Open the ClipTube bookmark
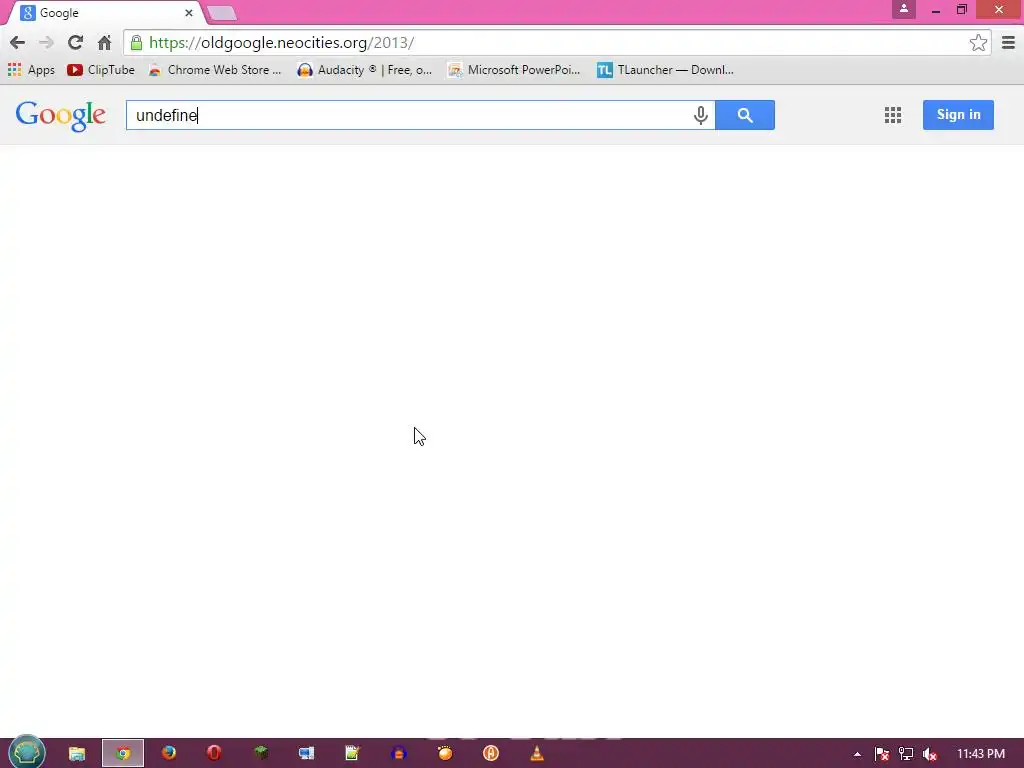The height and width of the screenshot is (768, 1024). pos(101,70)
